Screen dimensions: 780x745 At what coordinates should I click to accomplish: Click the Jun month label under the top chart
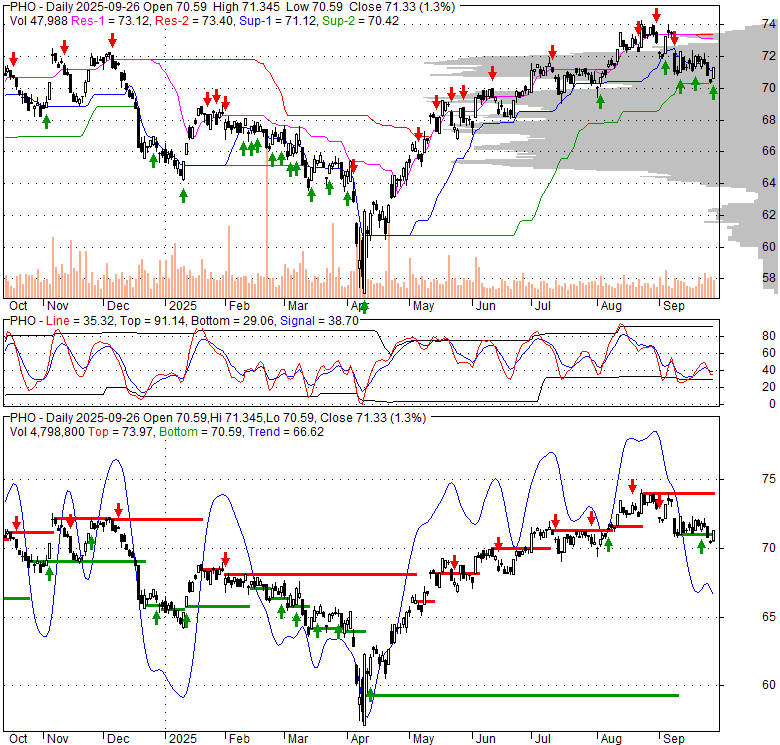485,305
